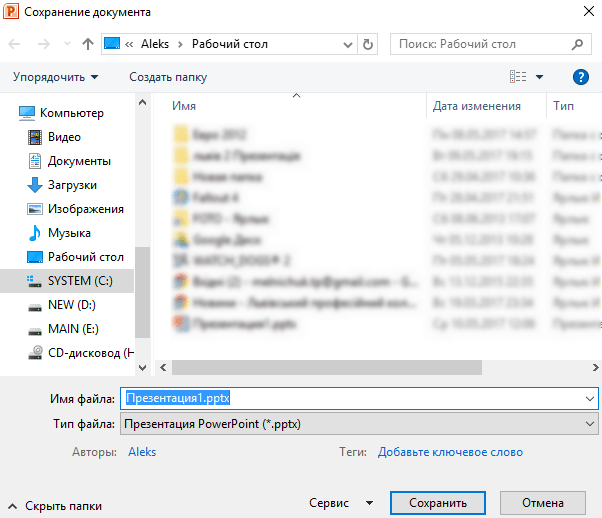Open the Тип файла combo box
Viewport: 602px width, 518px height.
click(359, 424)
